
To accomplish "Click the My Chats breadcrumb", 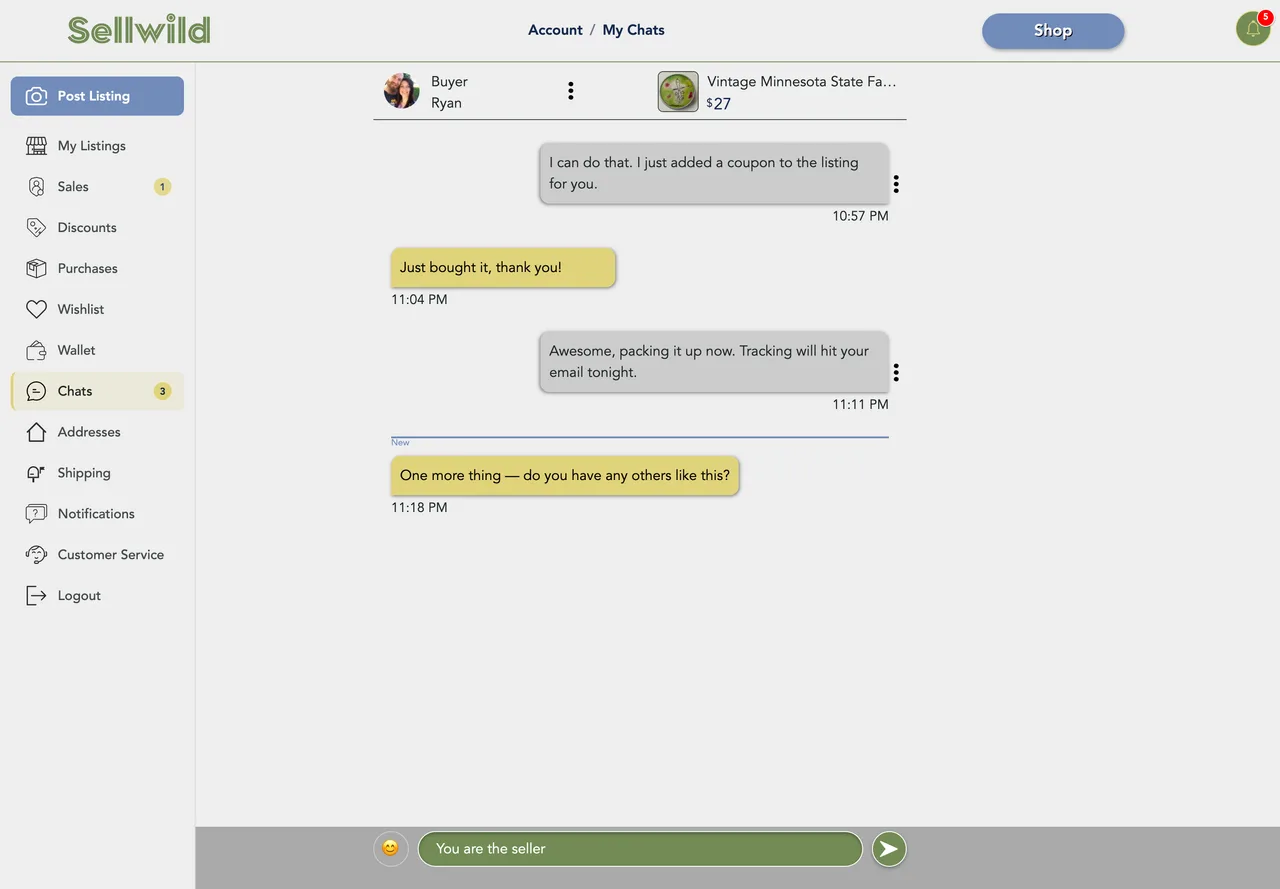I will click(633, 30).
